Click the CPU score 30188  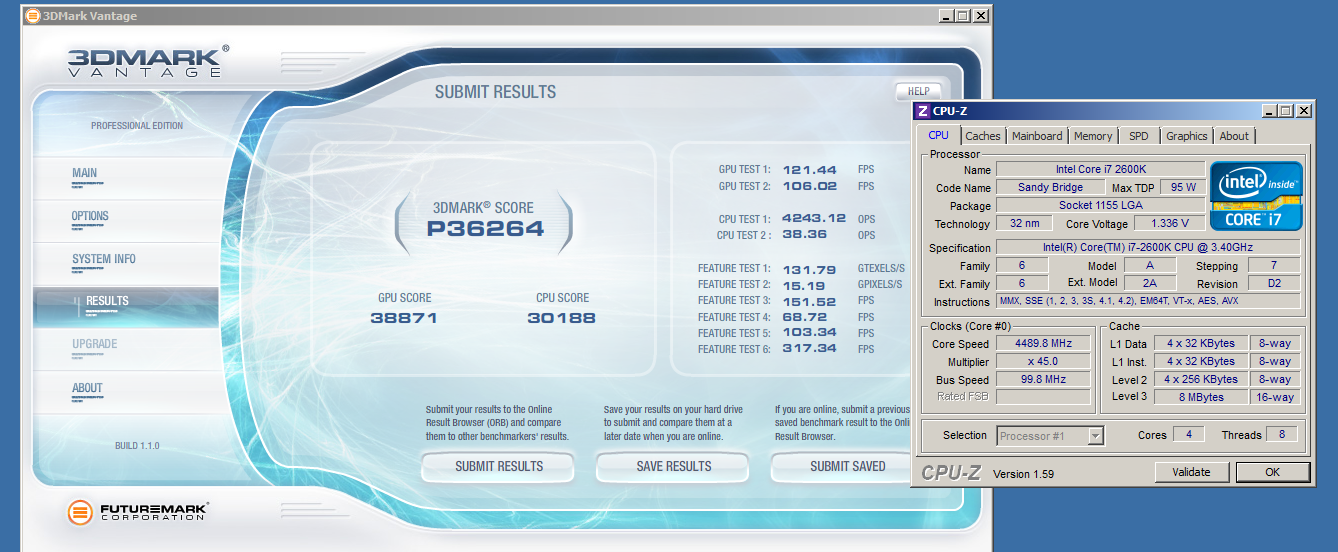[x=561, y=318]
